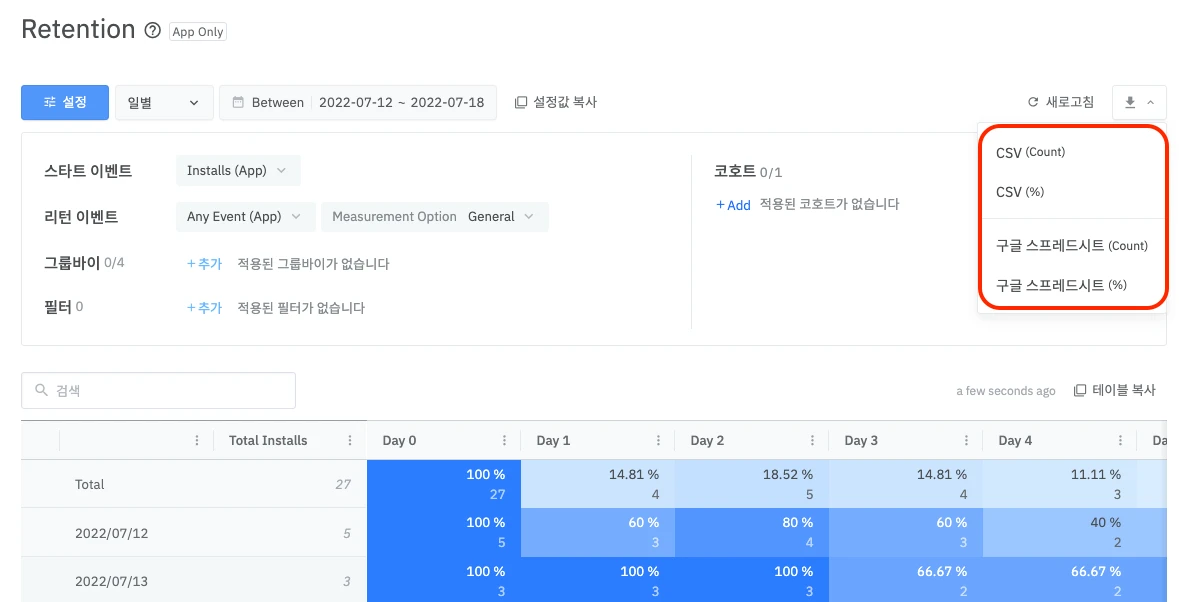Viewport: 1179px width, 602px height.
Task: Expand the 일별 granularity dropdown
Action: click(x=164, y=102)
